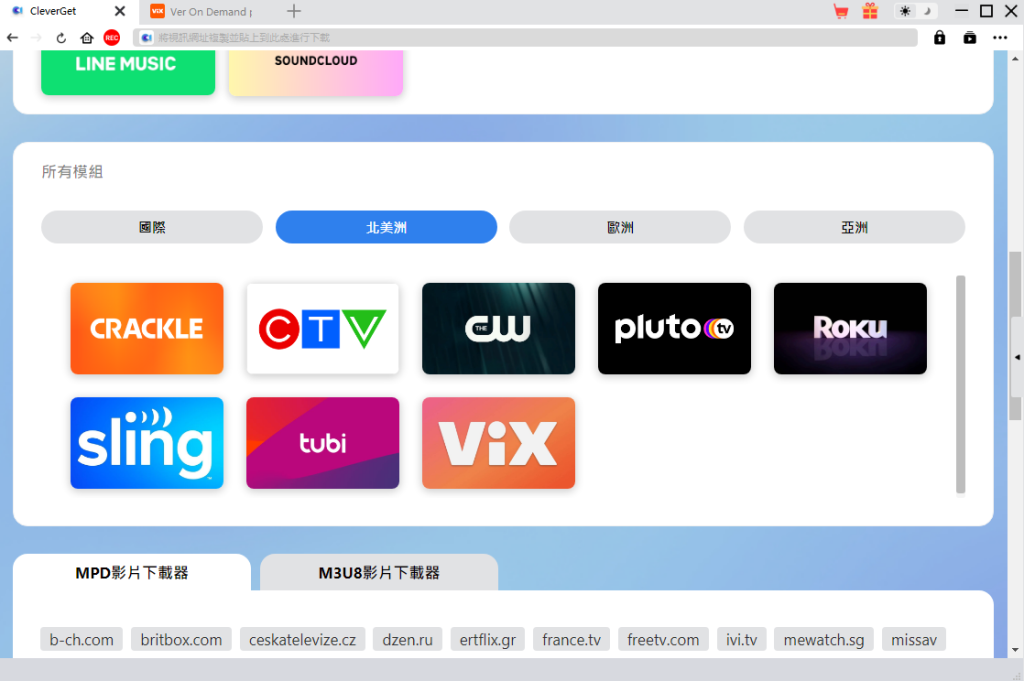Open the ertflix.gr link
Viewport: 1024px width, 681px height.
[488, 639]
